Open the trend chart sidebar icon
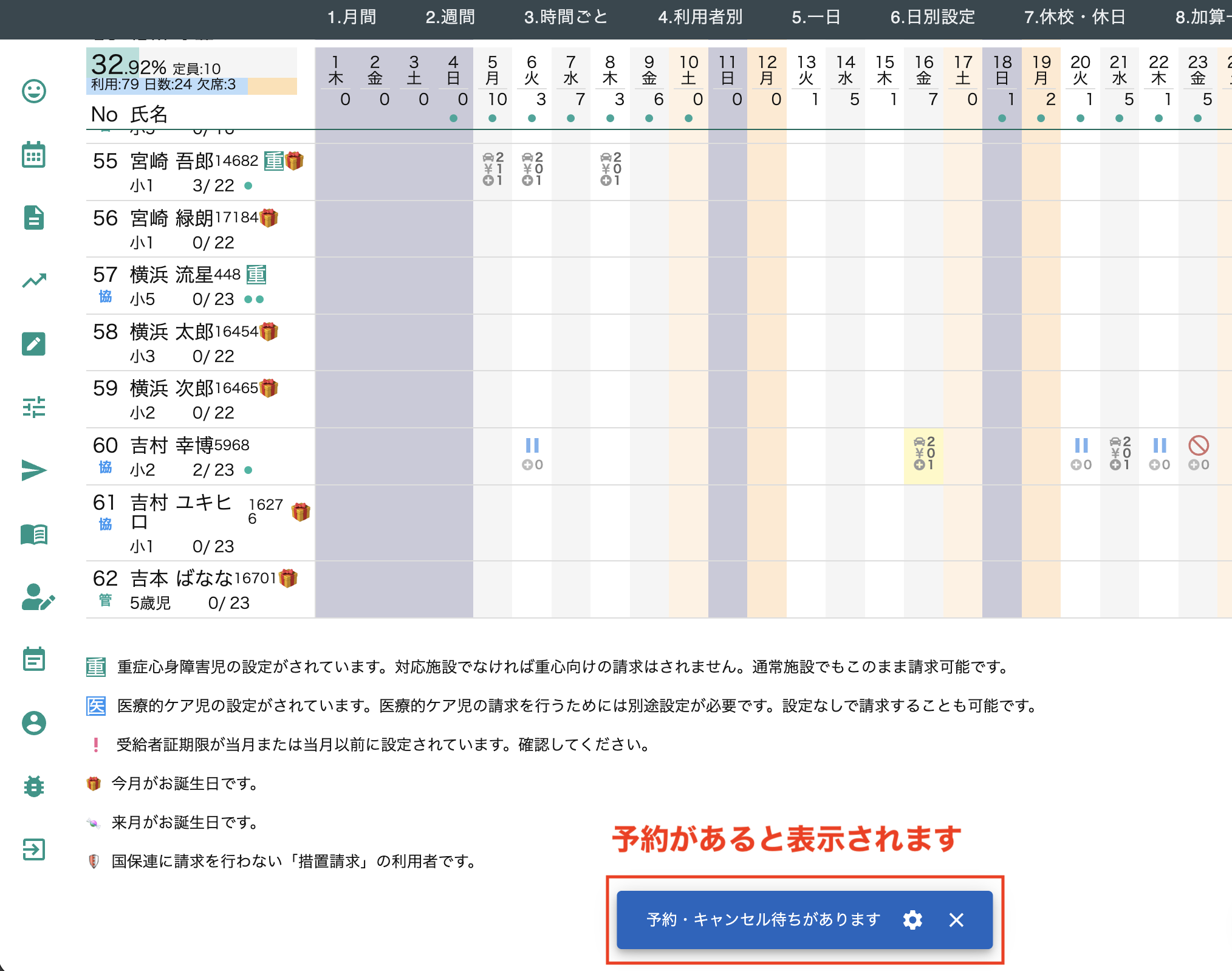 click(34, 281)
